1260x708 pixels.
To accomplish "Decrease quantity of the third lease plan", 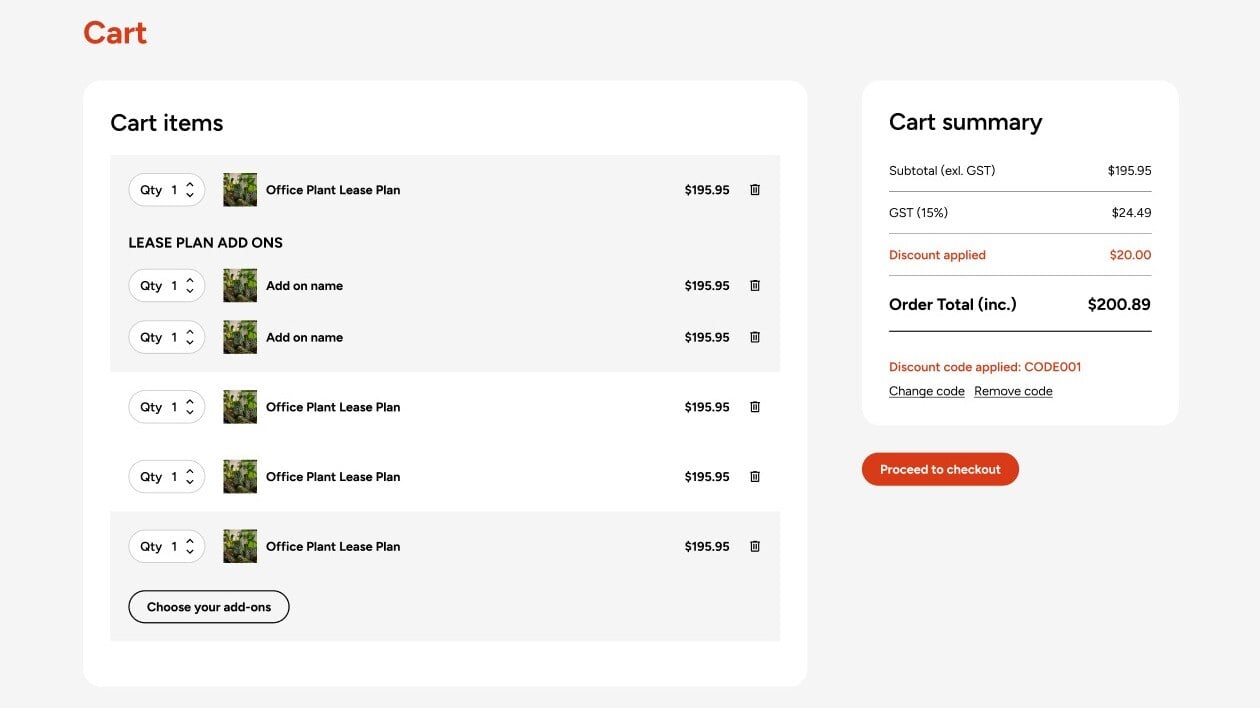I will click(190, 483).
